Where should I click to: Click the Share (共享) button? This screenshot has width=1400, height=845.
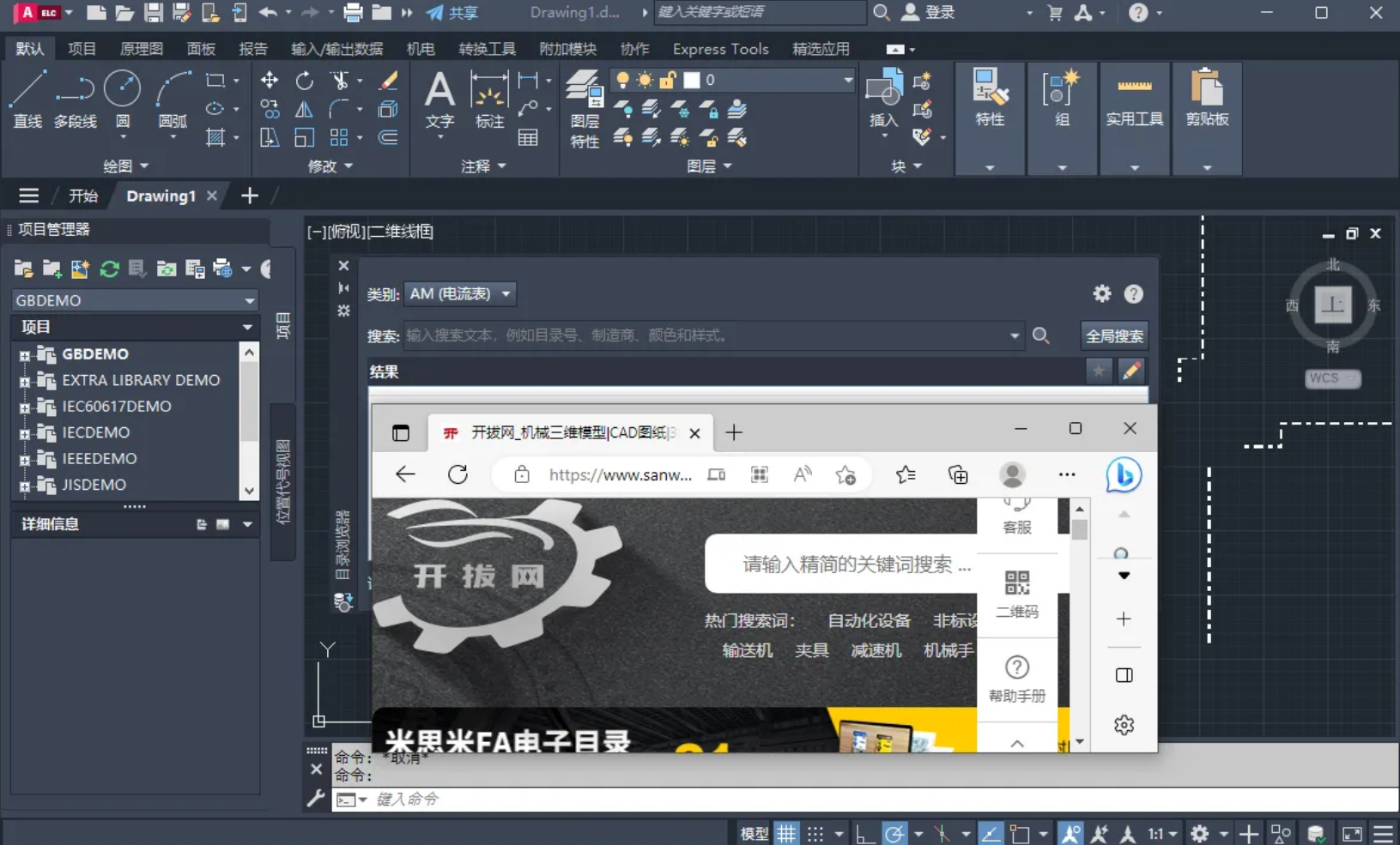452,13
